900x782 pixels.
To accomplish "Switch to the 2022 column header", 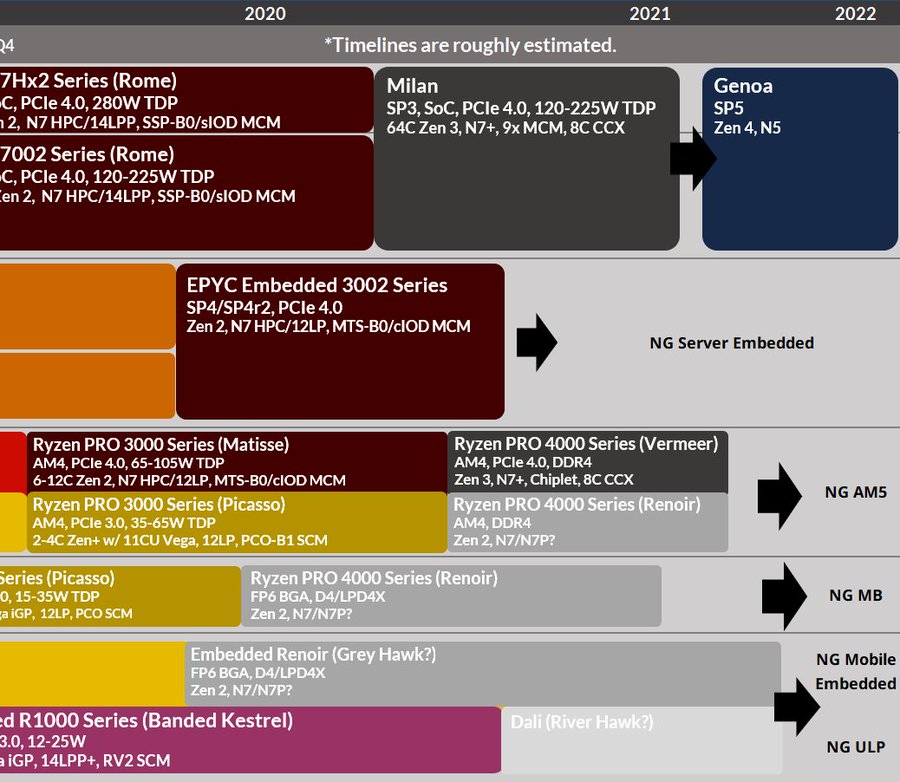I will pyautogui.click(x=855, y=13).
